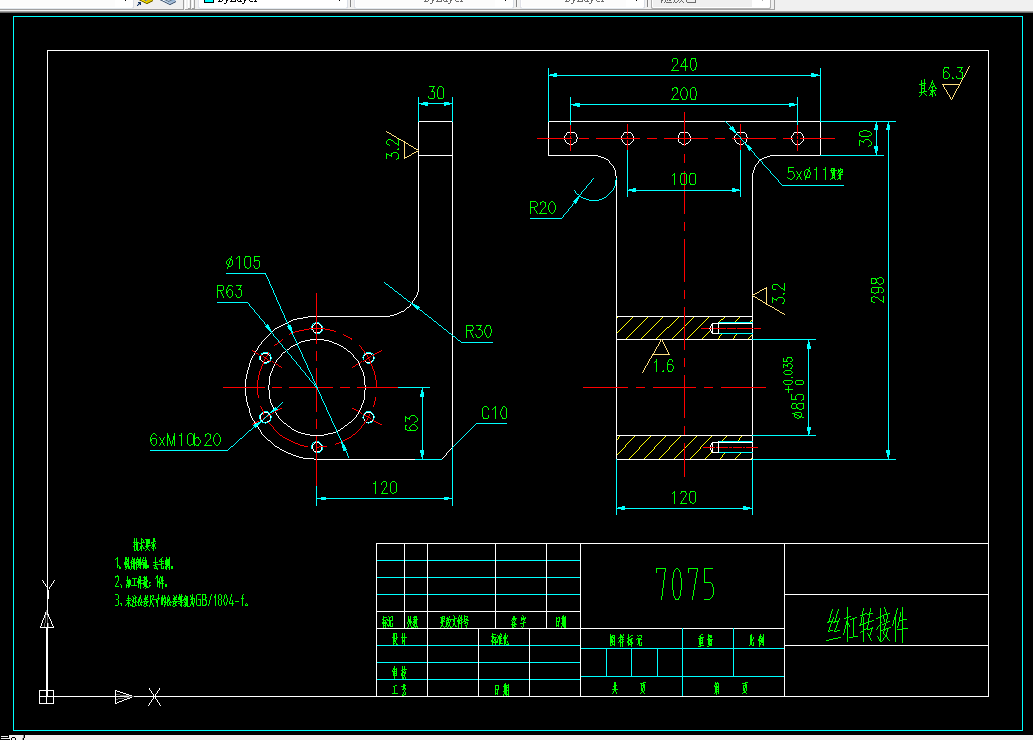Image resolution: width=1033 pixels, height=740 pixels.
Task: Pick the R20 radius label
Action: 543,208
